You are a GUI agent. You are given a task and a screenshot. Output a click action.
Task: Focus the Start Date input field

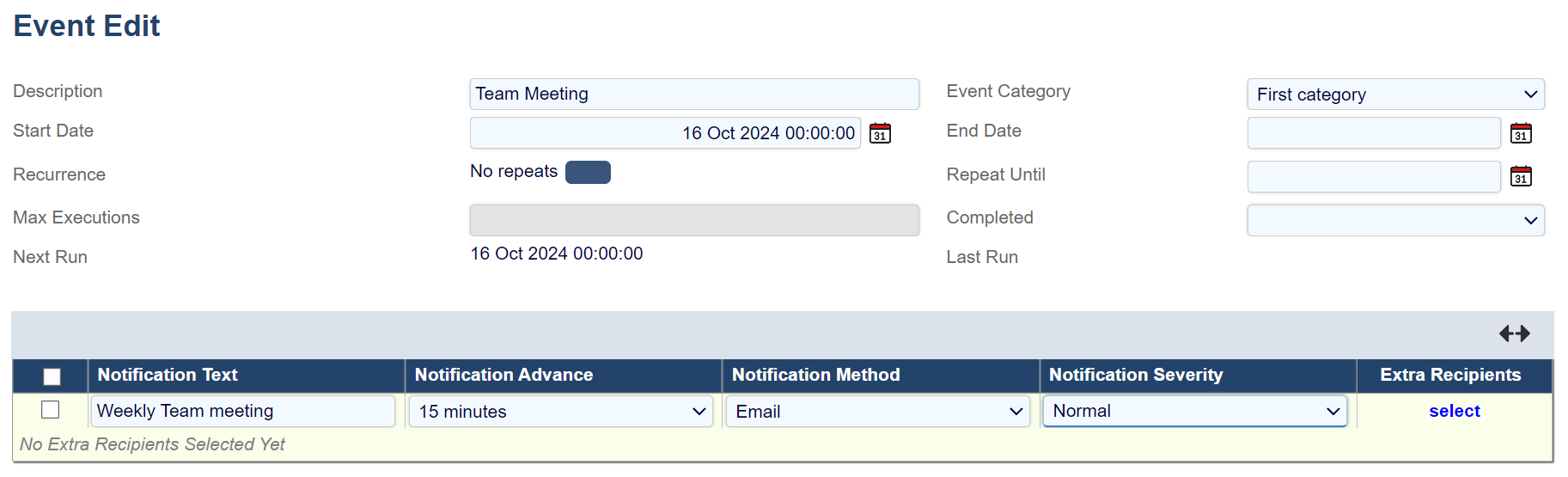click(665, 133)
